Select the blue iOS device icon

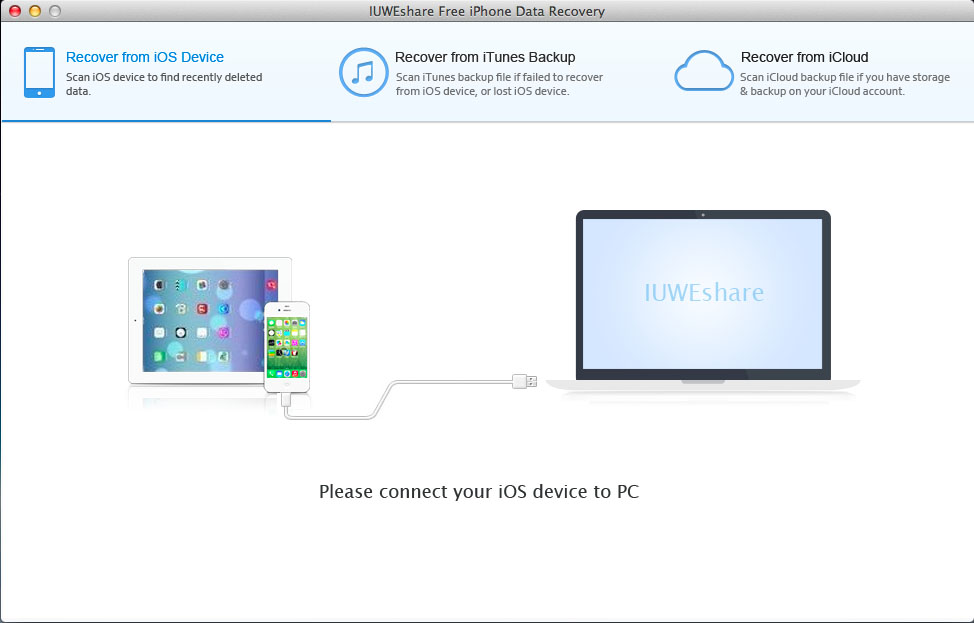click(39, 71)
